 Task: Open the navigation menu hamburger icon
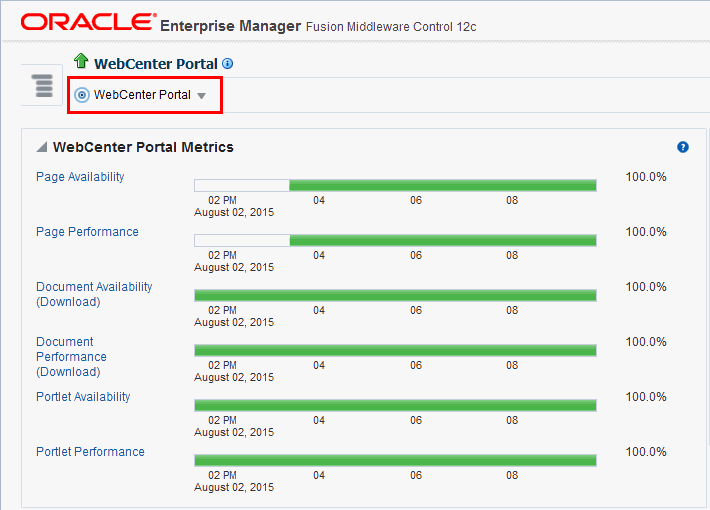(43, 86)
